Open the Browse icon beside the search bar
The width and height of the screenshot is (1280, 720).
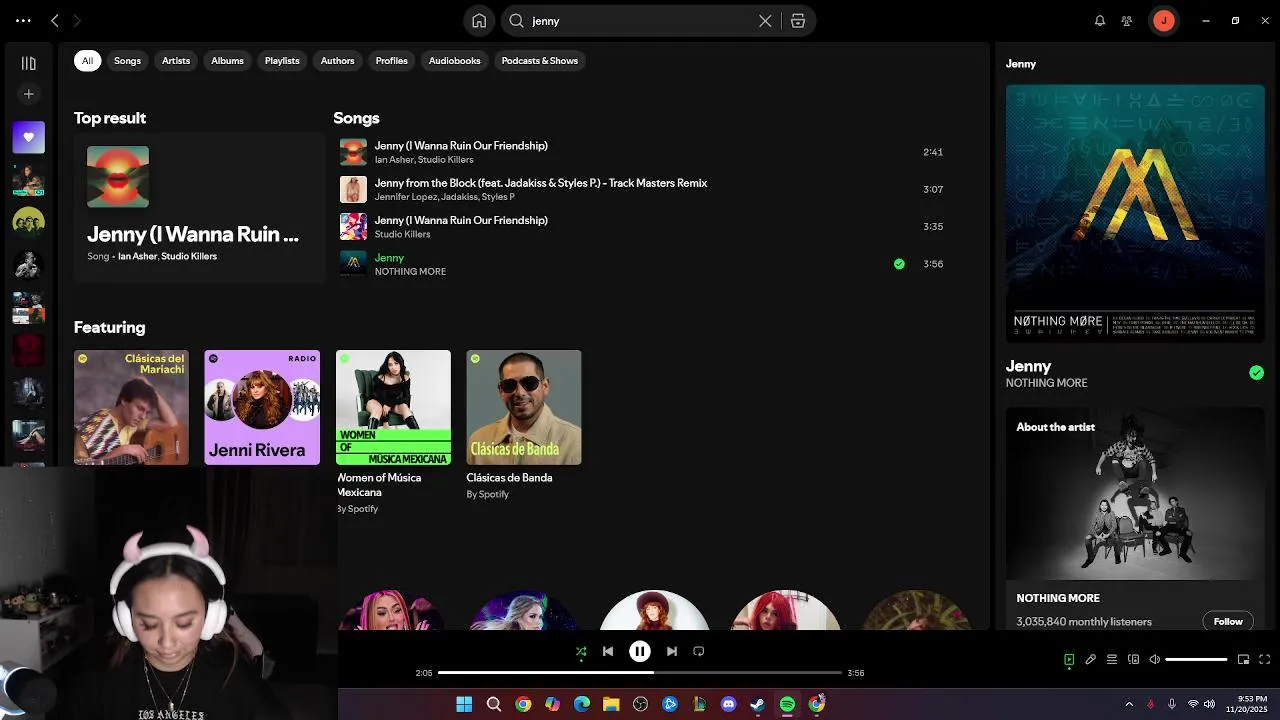tap(798, 21)
